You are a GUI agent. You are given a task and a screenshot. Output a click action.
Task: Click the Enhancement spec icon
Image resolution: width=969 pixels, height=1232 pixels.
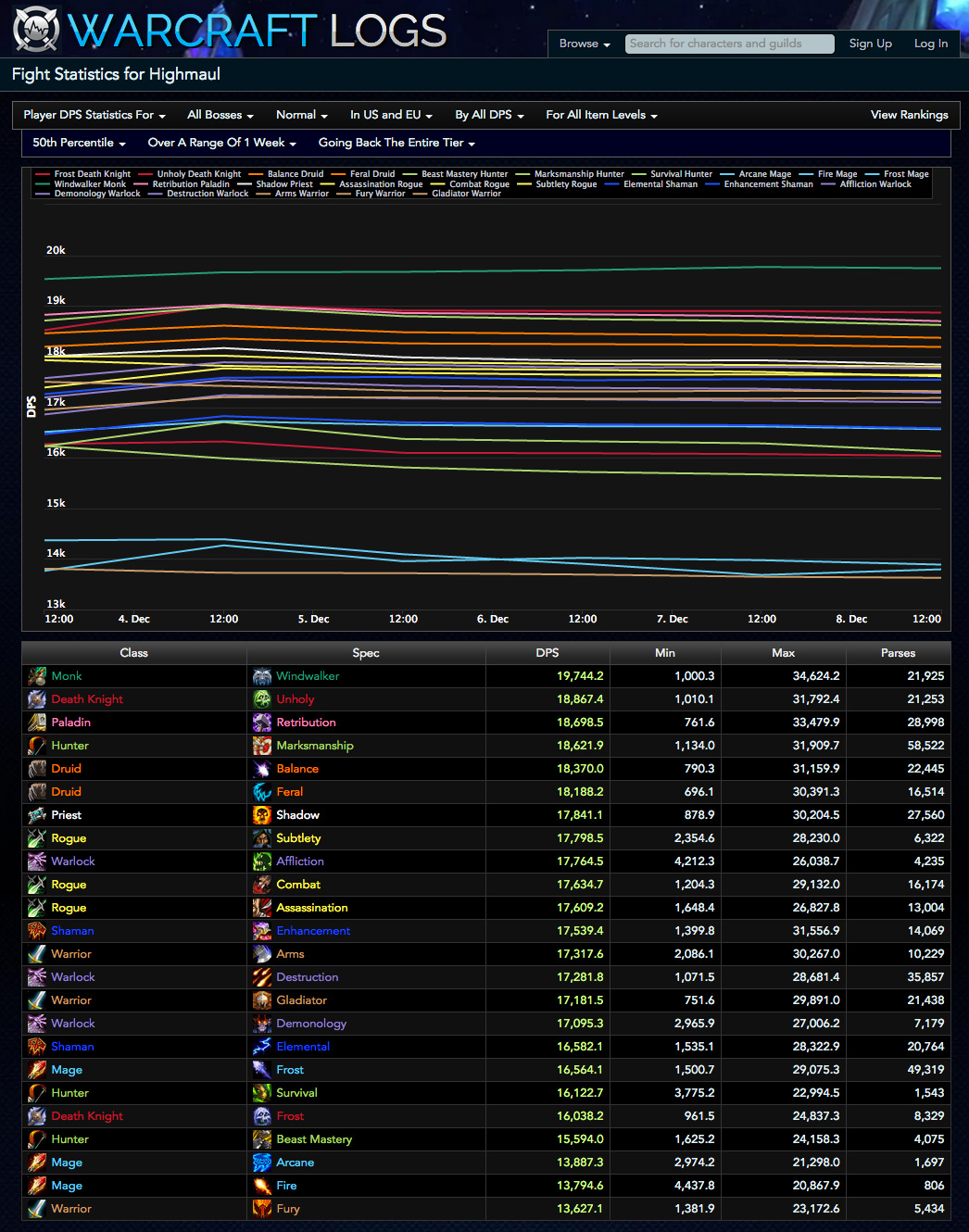[262, 931]
